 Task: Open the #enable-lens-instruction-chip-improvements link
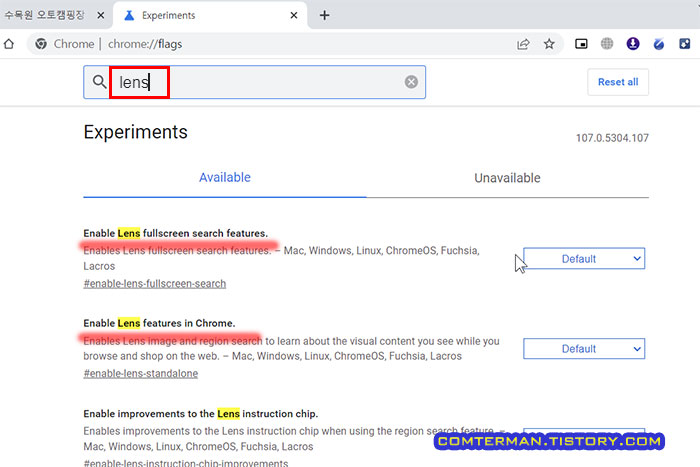pyautogui.click(x=186, y=463)
